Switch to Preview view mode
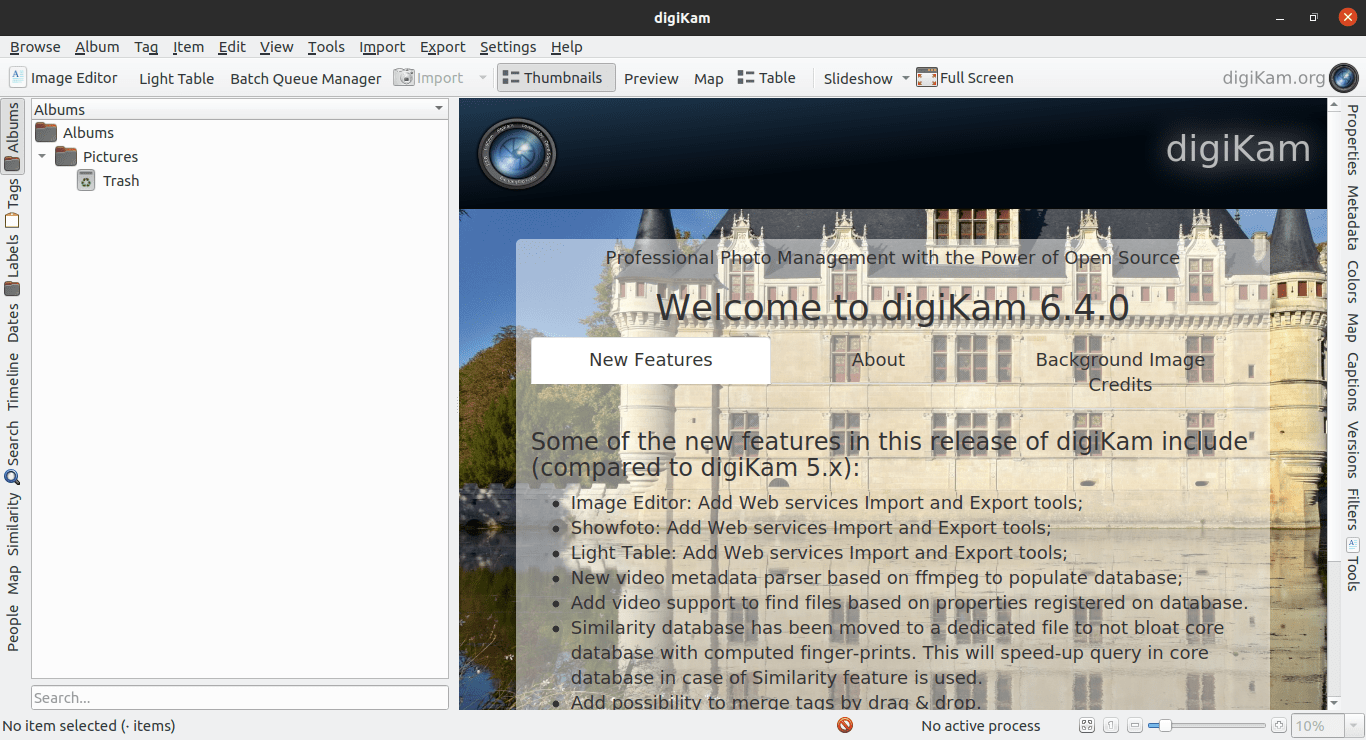The height and width of the screenshot is (740, 1366). point(651,78)
